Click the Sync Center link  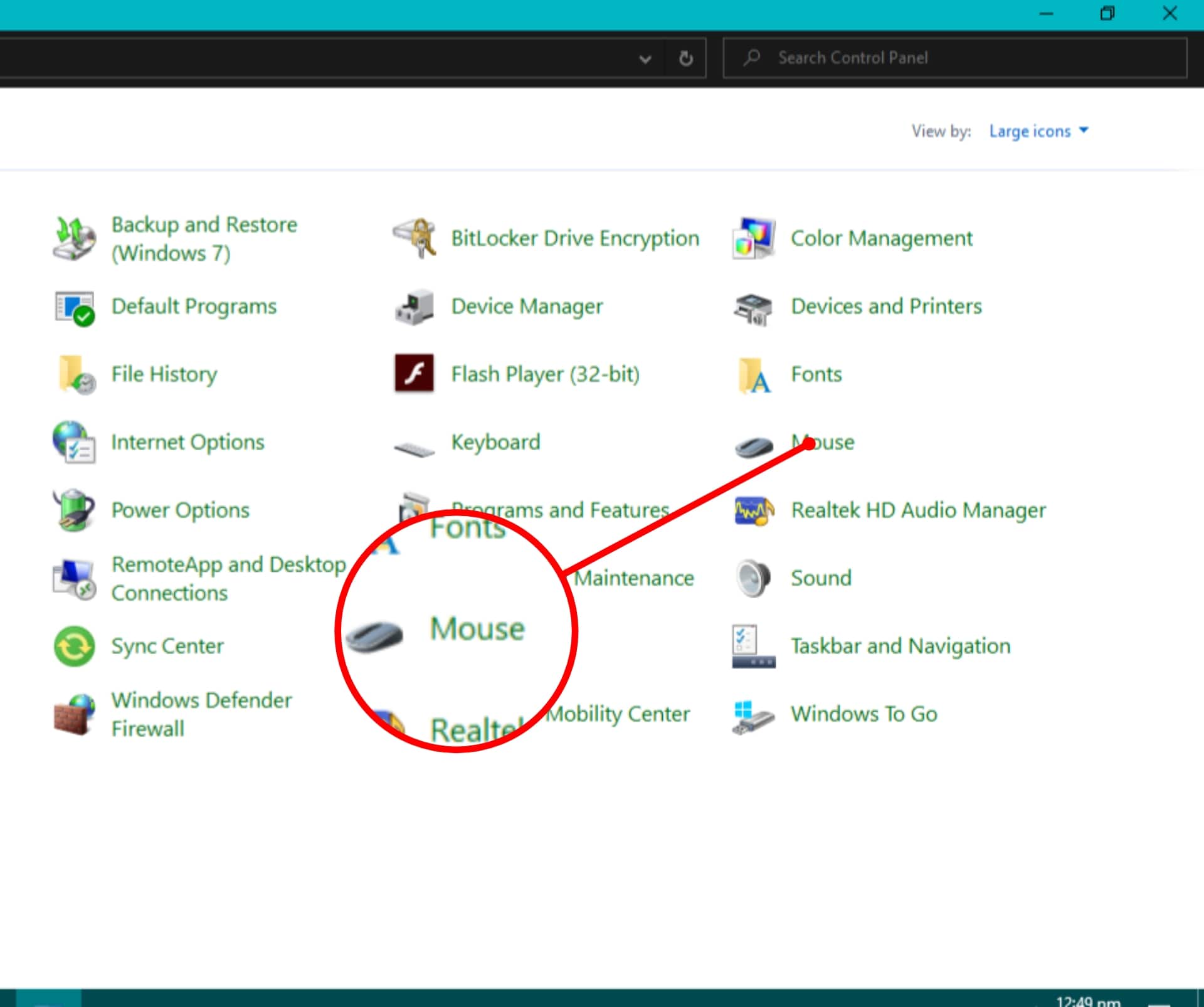[x=167, y=646]
